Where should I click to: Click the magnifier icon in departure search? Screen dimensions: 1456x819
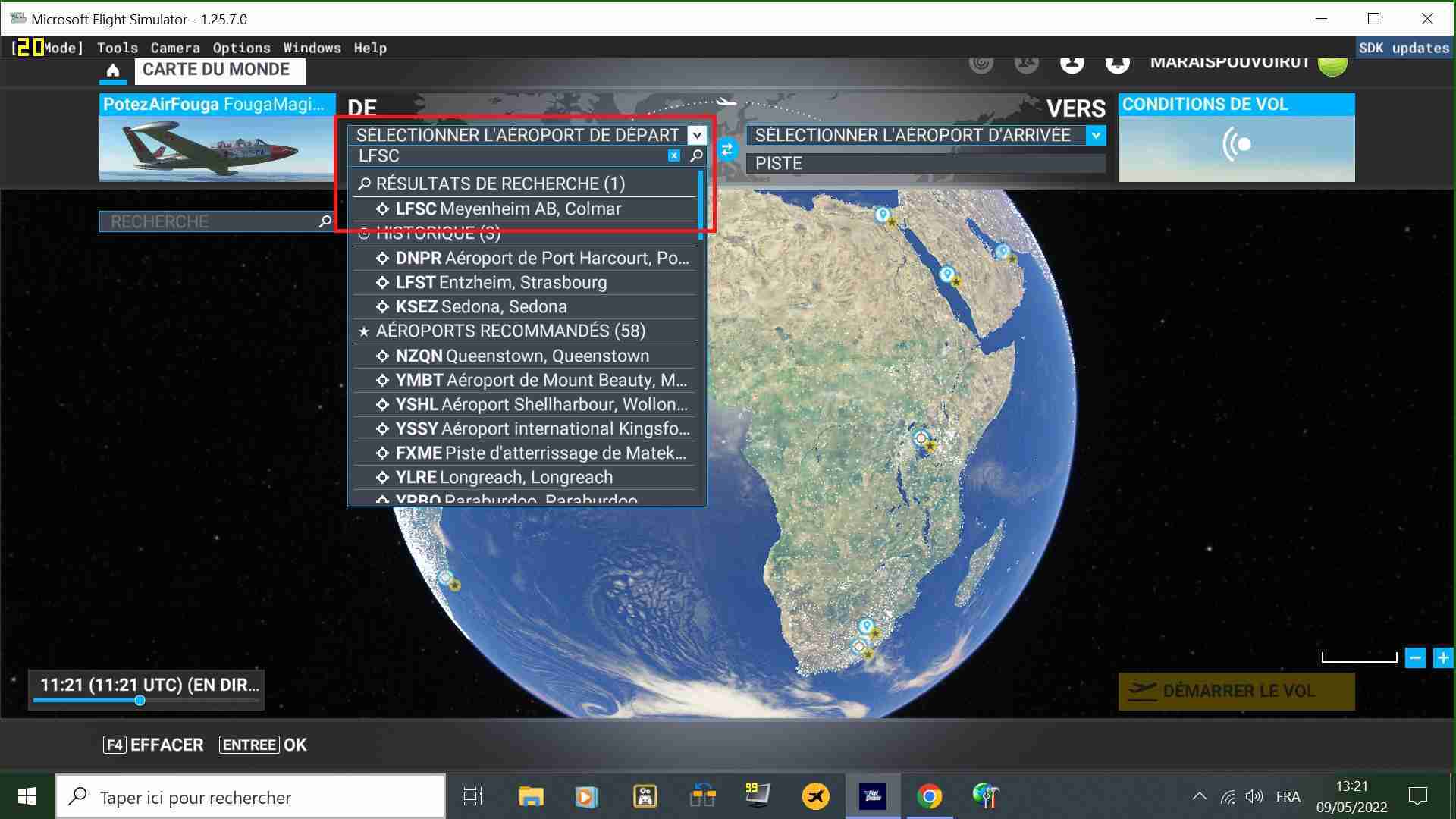pyautogui.click(x=696, y=155)
